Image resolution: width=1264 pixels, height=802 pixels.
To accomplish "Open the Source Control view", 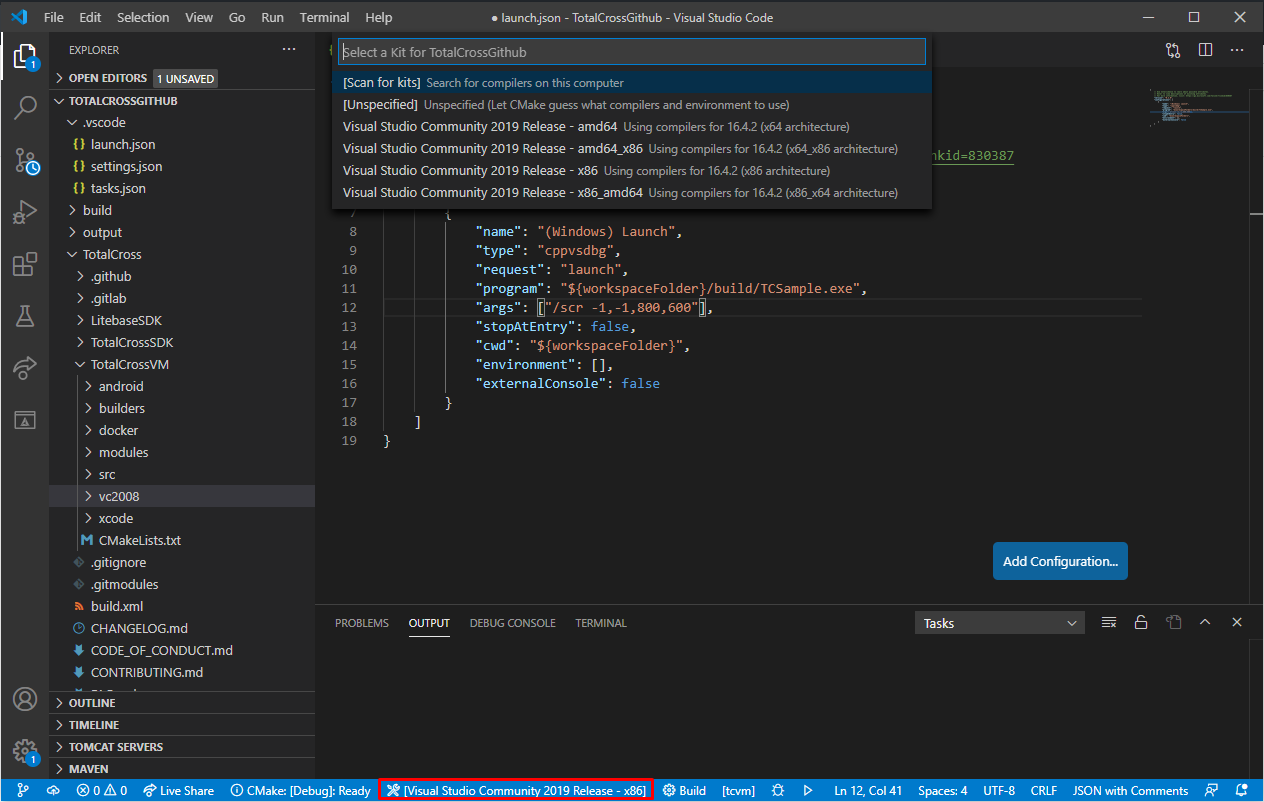I will click(25, 160).
